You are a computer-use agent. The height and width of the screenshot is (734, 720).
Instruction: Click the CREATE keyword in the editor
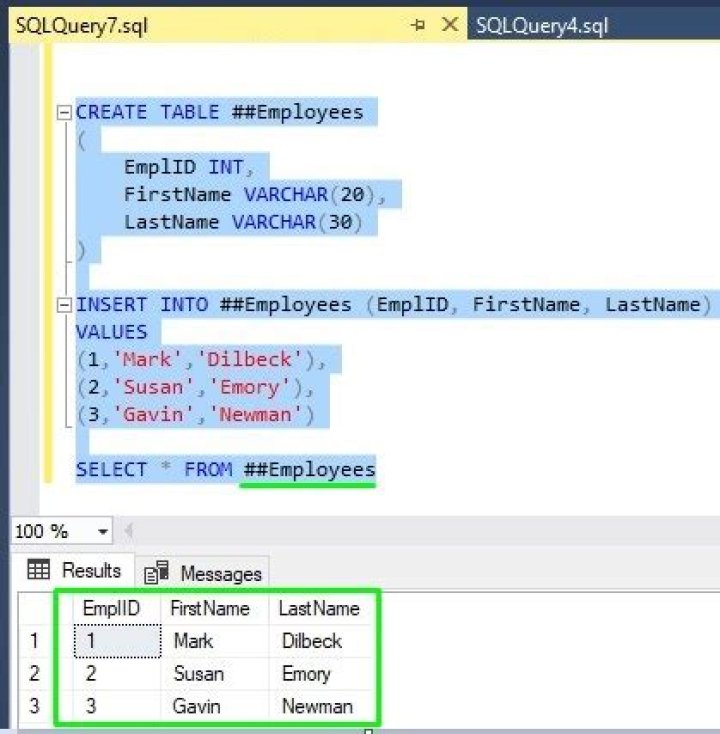tap(111, 112)
